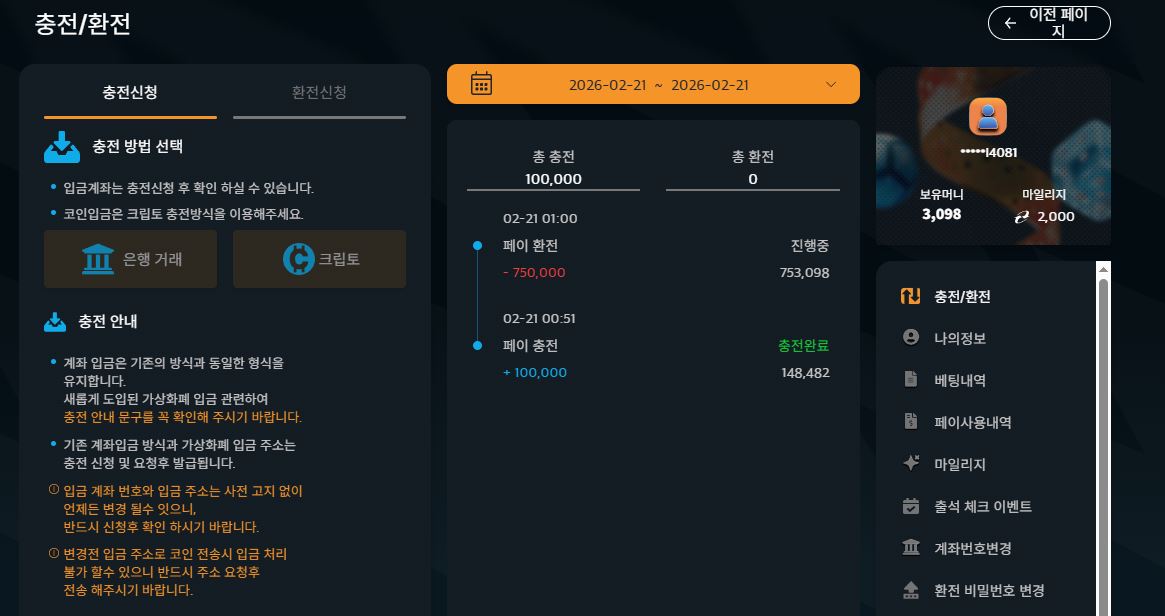Choose the 은행 거래 deposit method
Viewport: 1165px width, 616px height.
click(x=130, y=259)
